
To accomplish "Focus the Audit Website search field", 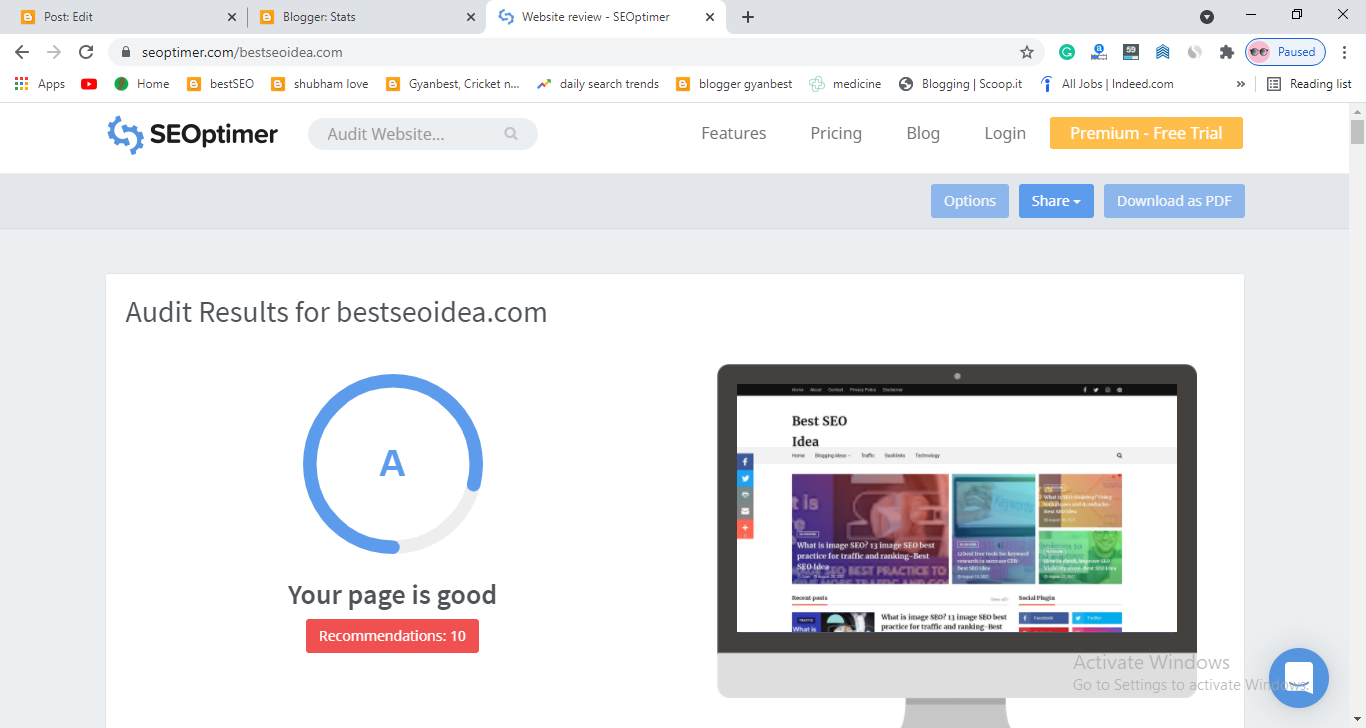I will 422,134.
